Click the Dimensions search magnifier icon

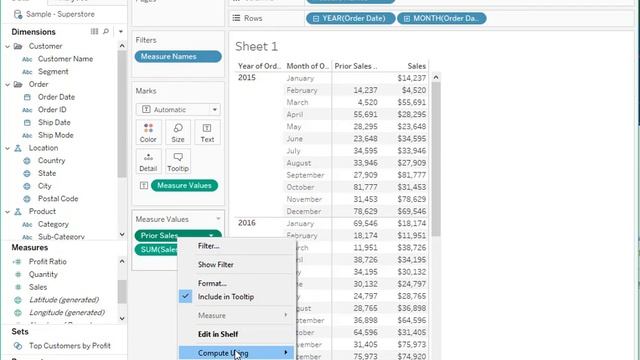pyautogui.click(x=106, y=31)
